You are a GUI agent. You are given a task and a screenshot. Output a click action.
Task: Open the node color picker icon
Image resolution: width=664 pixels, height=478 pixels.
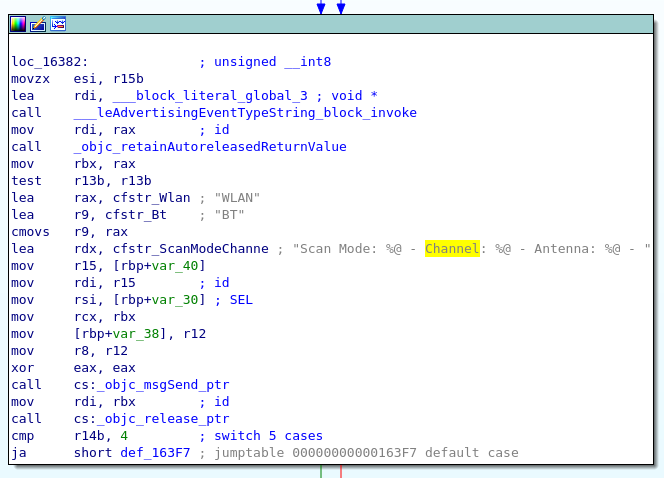[x=18, y=24]
